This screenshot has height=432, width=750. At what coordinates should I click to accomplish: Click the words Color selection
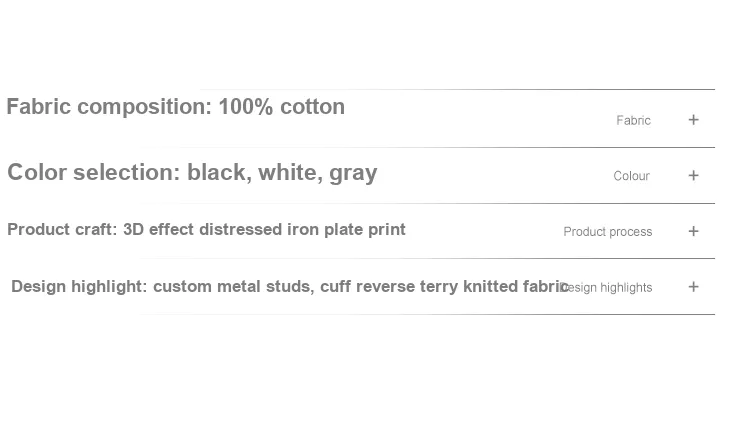[x=94, y=172]
